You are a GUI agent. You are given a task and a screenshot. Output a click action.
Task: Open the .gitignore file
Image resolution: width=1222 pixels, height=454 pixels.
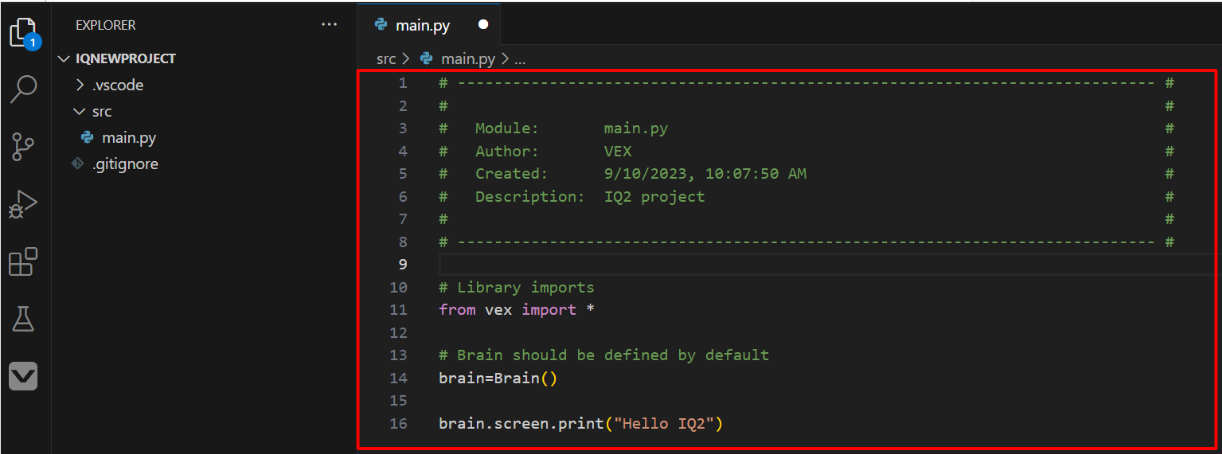tap(125, 164)
